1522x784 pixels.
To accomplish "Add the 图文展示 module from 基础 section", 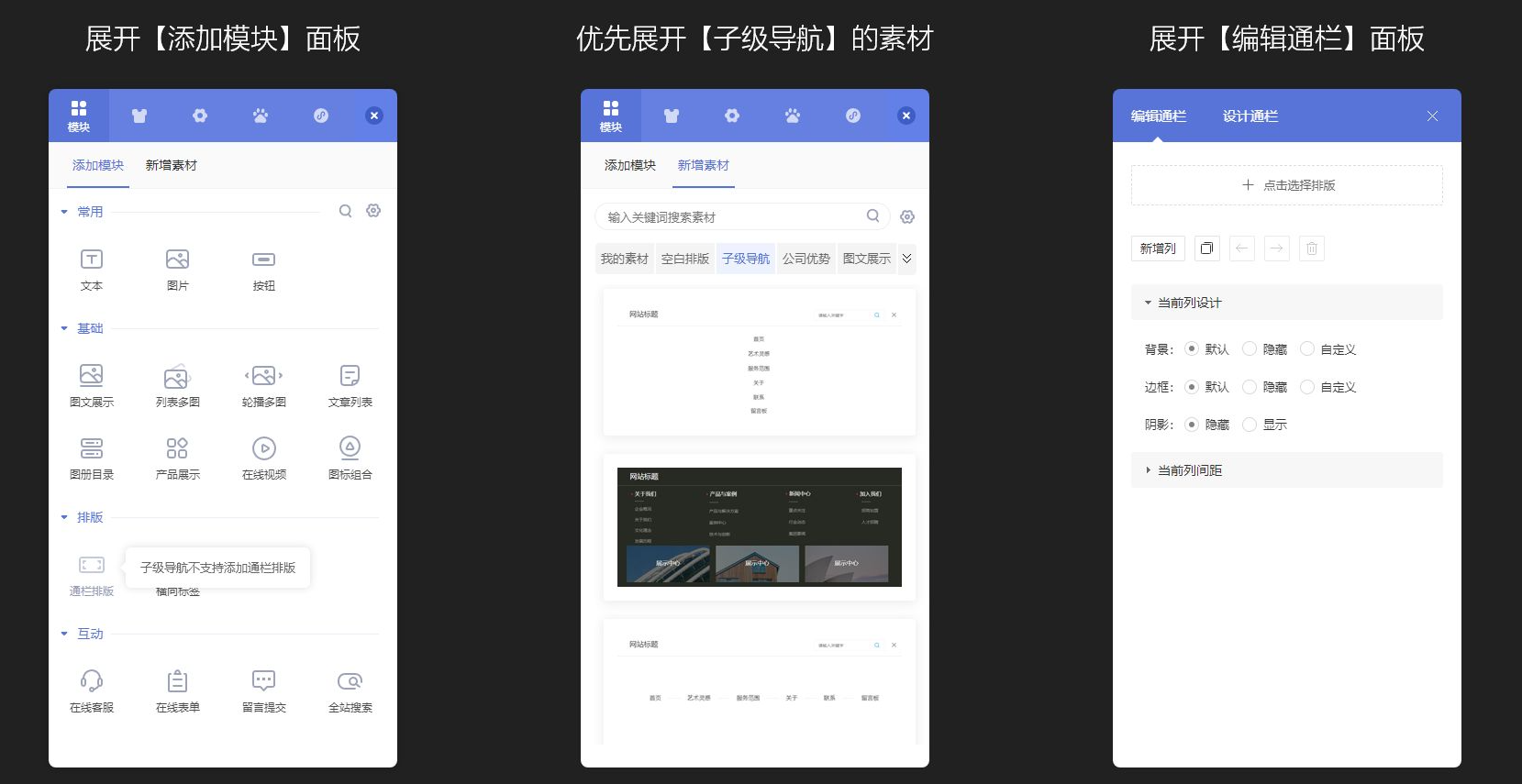I will point(92,385).
